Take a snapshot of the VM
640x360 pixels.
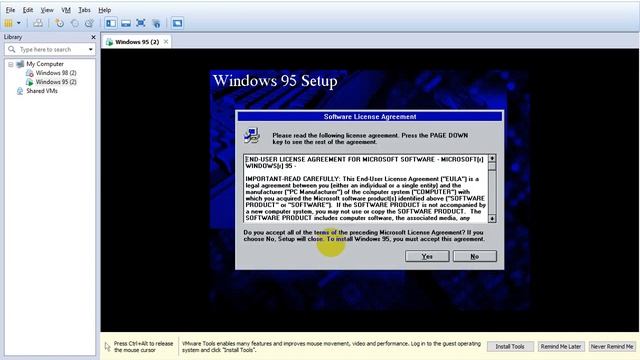(60, 23)
